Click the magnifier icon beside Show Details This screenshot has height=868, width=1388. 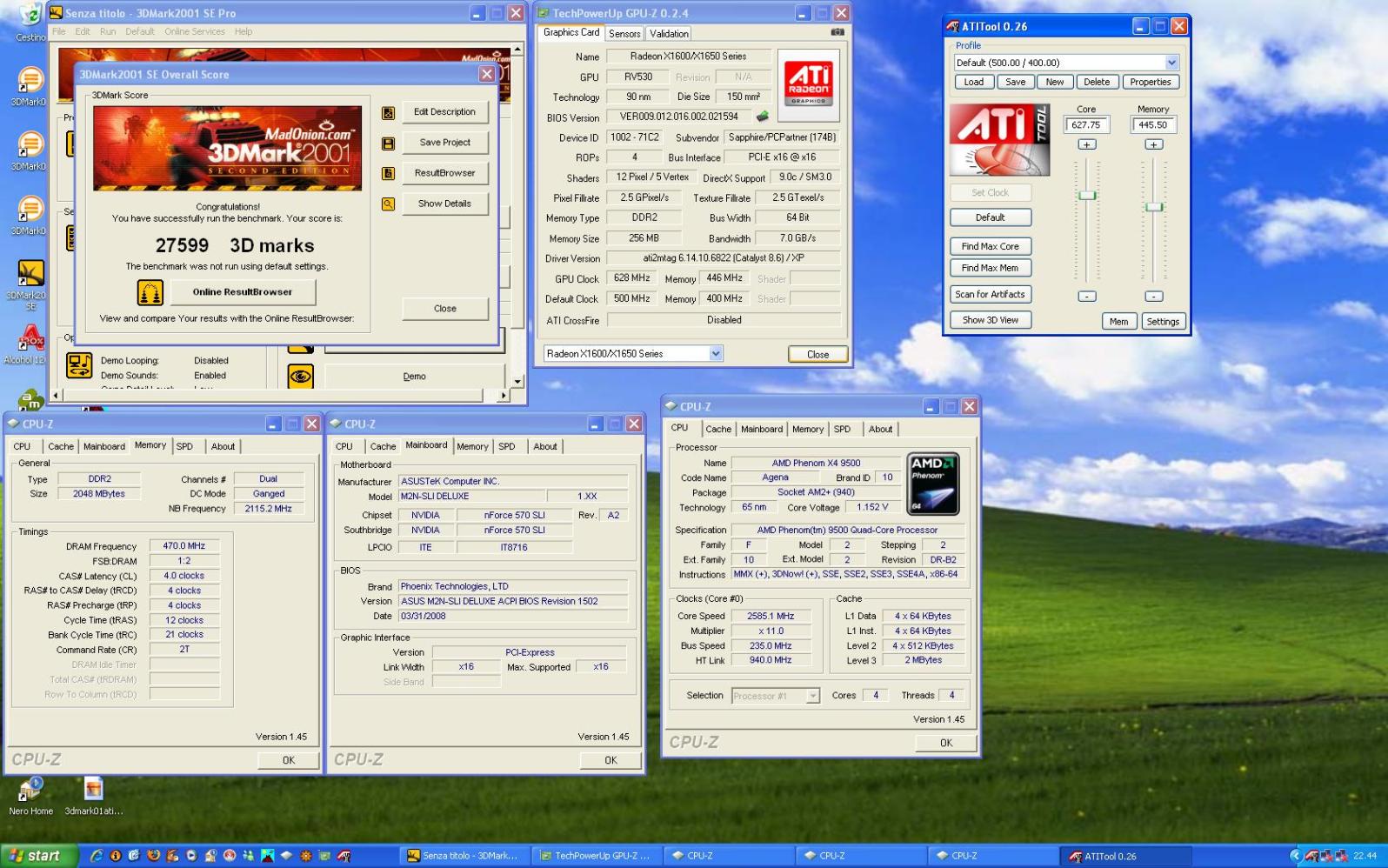pos(388,204)
